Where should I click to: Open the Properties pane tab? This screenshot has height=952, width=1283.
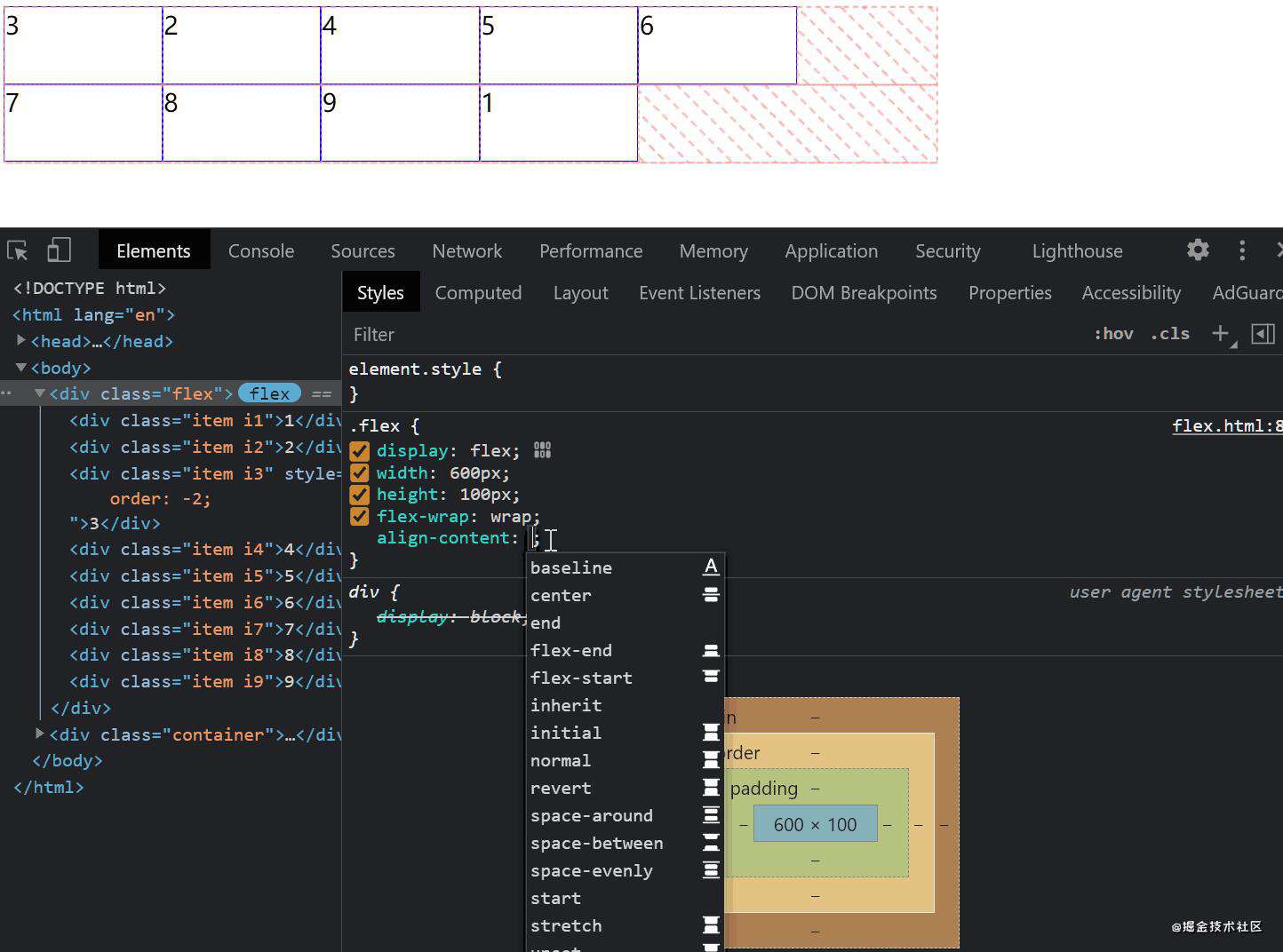1009,292
